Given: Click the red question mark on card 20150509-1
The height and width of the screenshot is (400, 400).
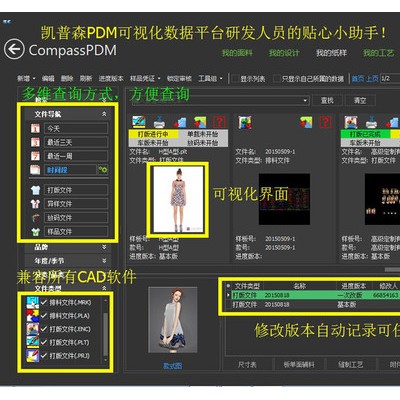Looking at the screenshot, I should point(325,122).
